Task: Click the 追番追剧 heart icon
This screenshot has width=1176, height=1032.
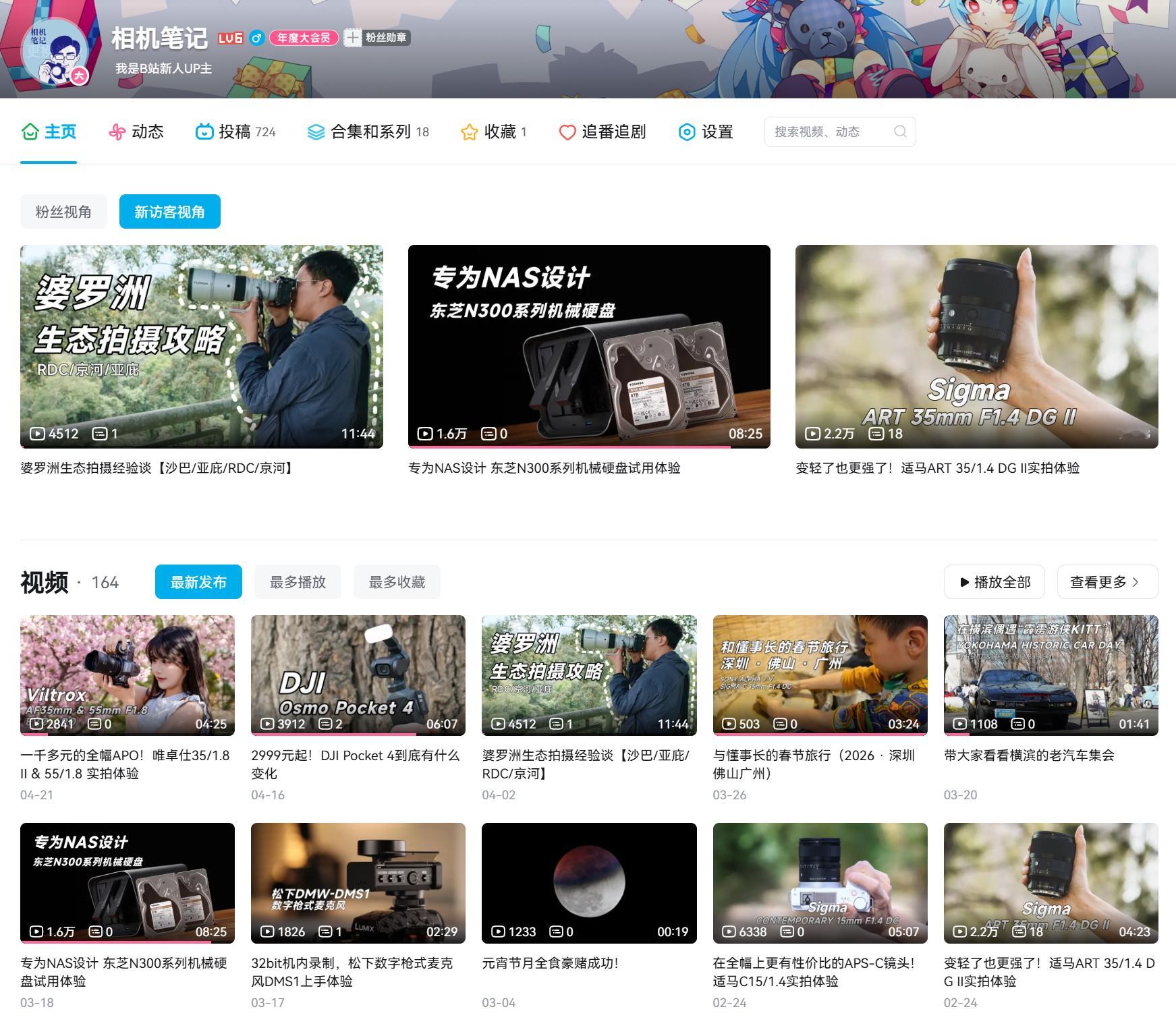Action: coord(567,132)
